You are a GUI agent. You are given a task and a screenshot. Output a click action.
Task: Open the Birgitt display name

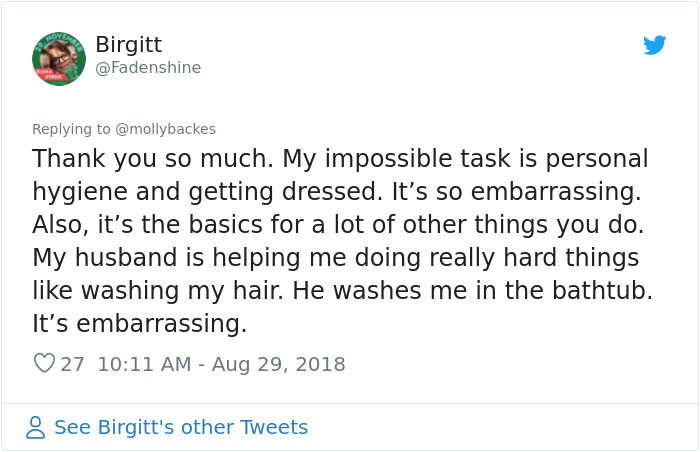coord(129,44)
